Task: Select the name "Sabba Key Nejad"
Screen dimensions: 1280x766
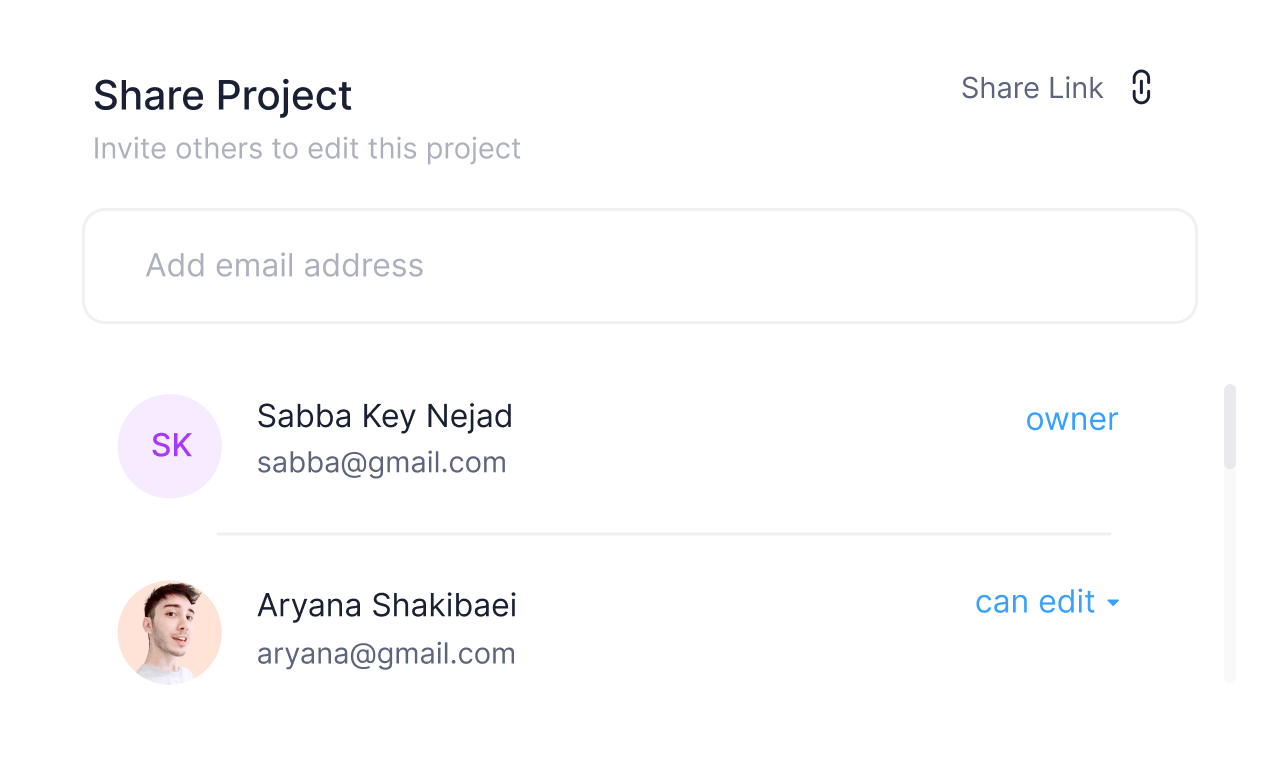Action: [385, 416]
